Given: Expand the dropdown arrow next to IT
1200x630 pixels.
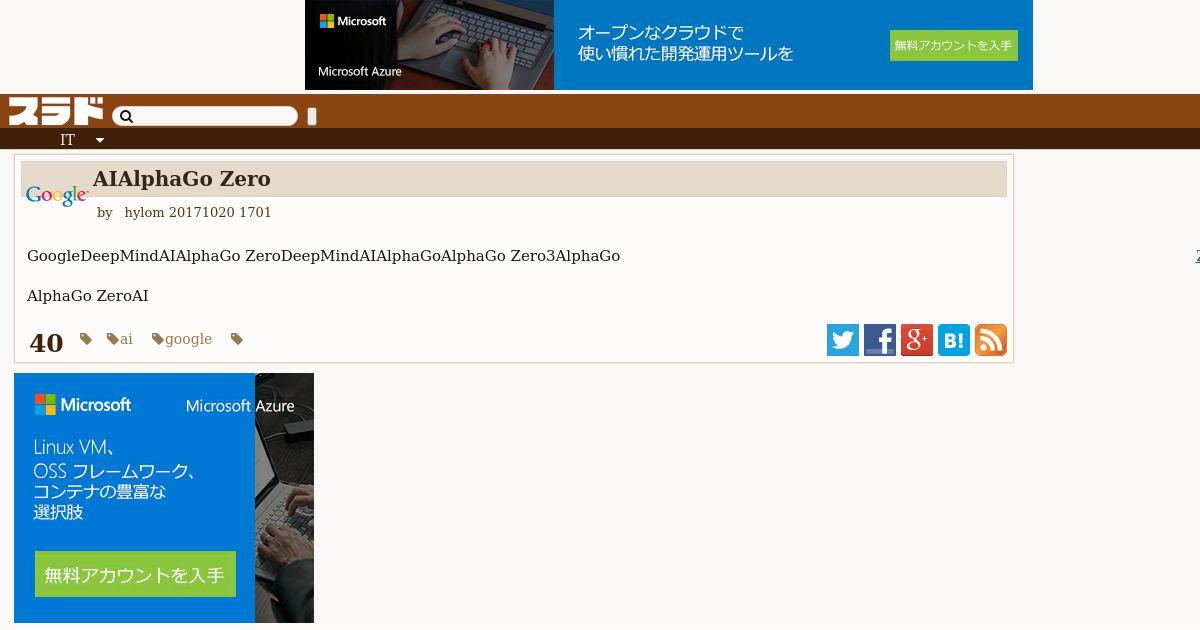Looking at the screenshot, I should [100, 140].
